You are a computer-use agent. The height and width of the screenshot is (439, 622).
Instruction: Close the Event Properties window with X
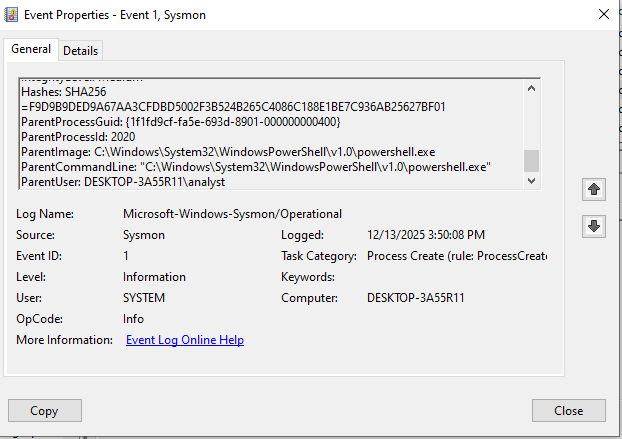602,14
